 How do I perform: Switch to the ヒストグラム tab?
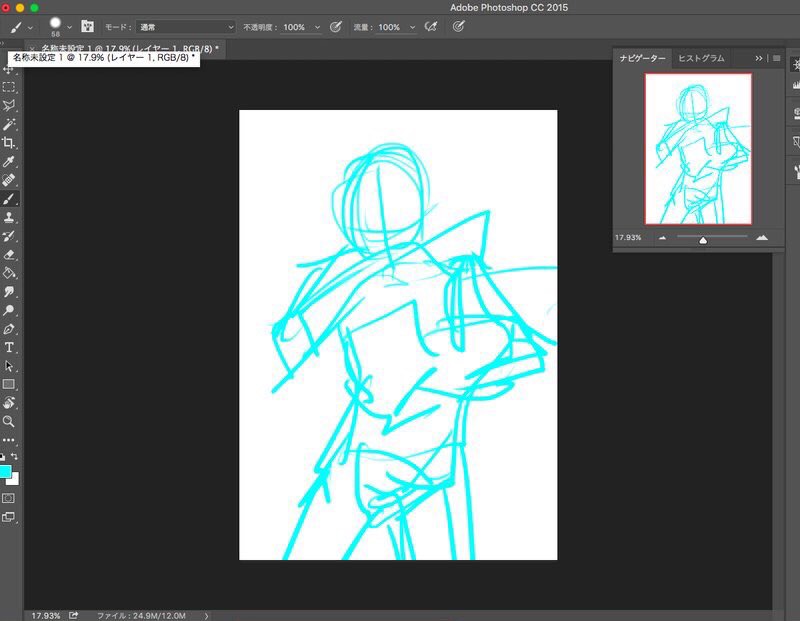pos(701,58)
